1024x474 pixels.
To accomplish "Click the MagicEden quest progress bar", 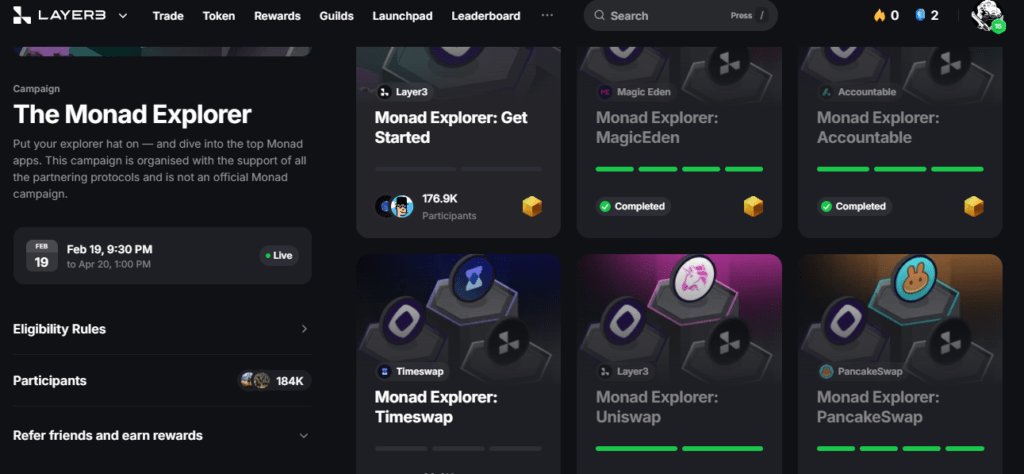I will point(679,169).
